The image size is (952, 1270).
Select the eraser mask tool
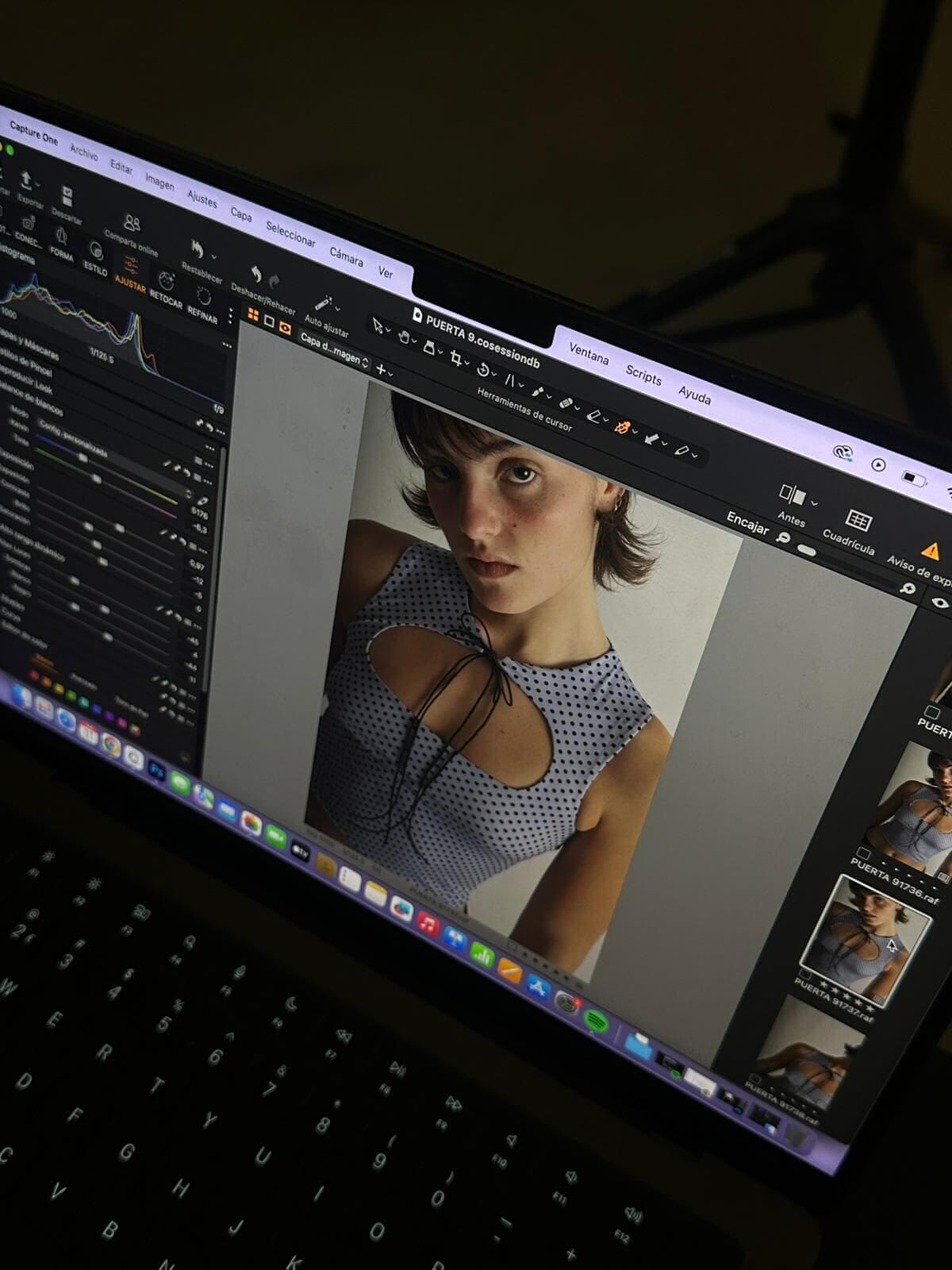593,415
